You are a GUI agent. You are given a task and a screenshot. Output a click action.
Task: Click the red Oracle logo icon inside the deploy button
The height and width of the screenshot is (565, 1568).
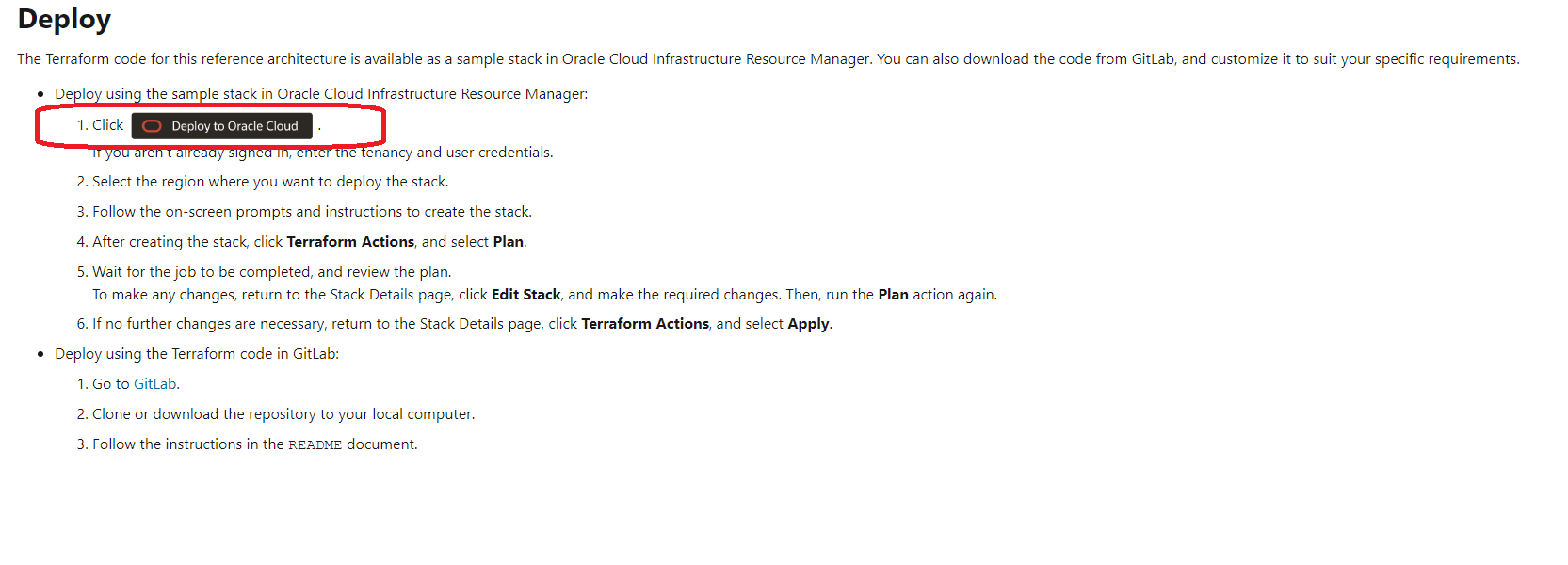click(x=152, y=126)
